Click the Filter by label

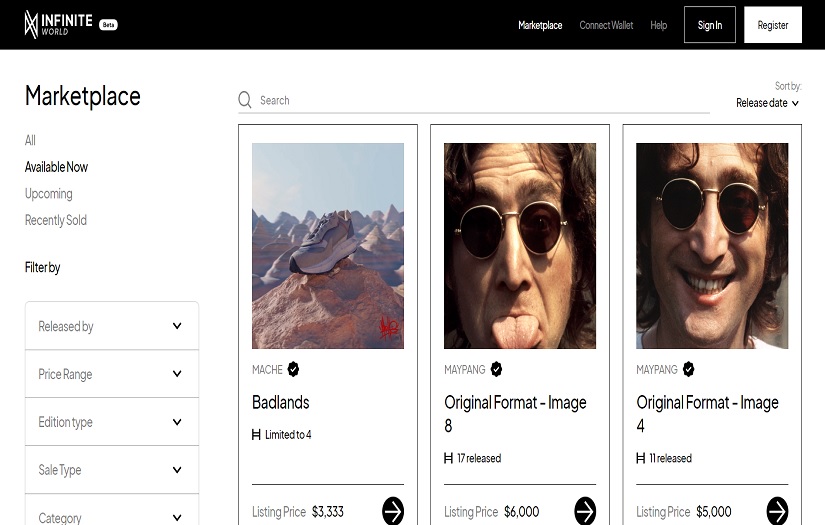click(x=43, y=268)
